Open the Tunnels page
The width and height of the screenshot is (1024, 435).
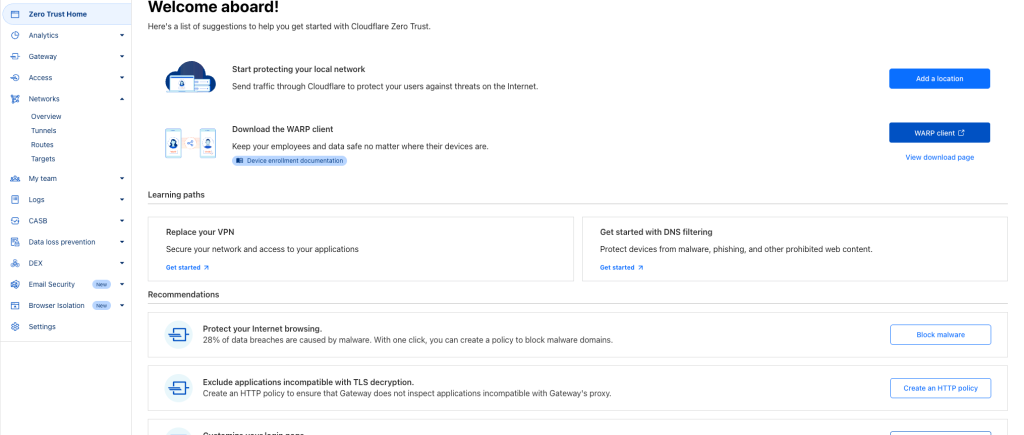[44, 131]
